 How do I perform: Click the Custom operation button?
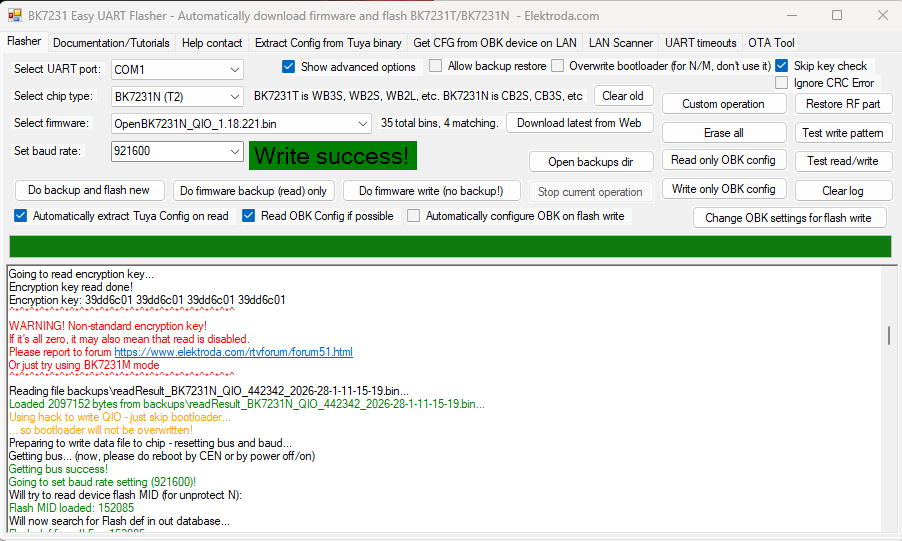point(724,104)
